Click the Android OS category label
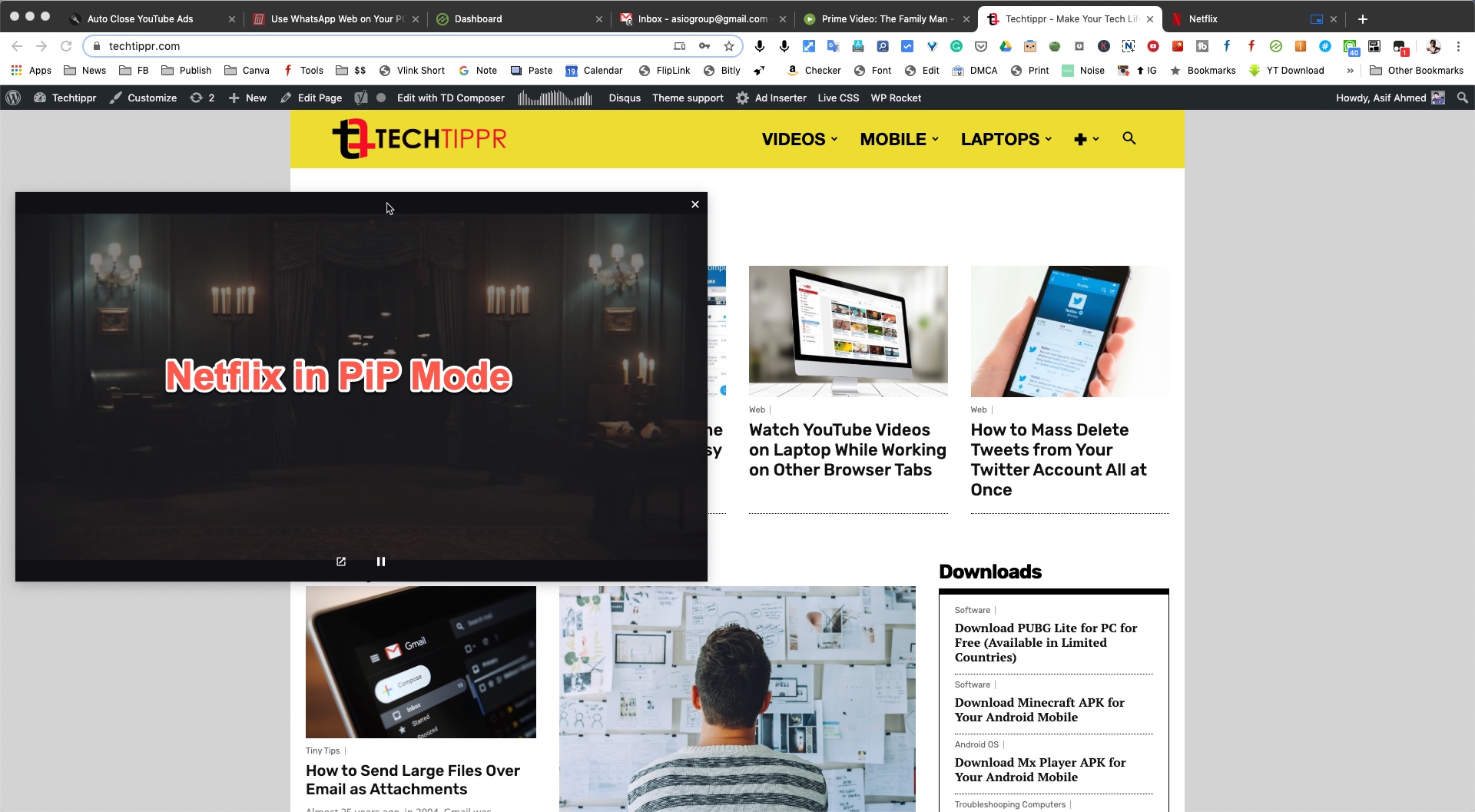Screen dimensions: 1475x812 pyautogui.click(x=976, y=744)
